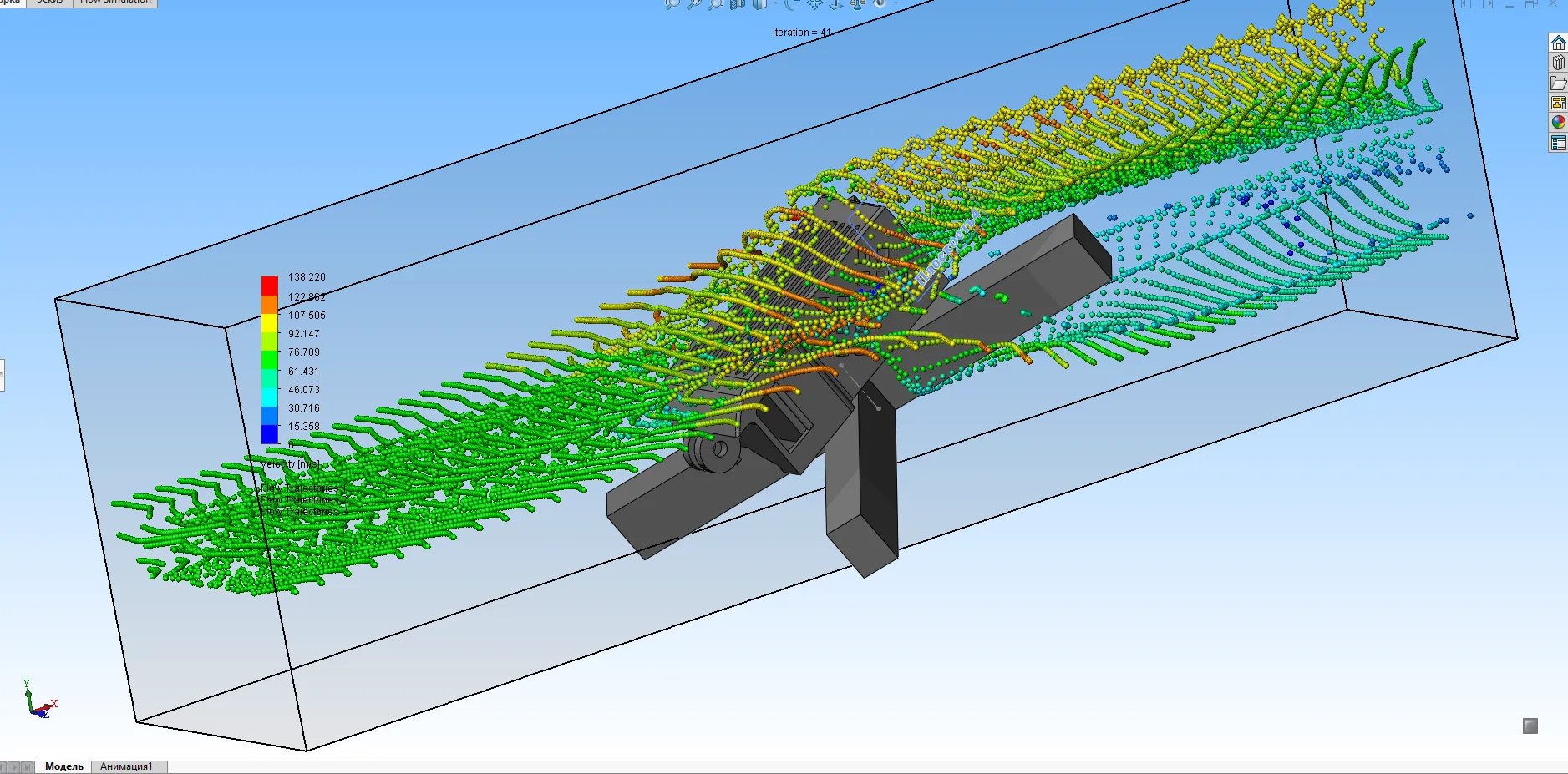Click the legend value 76.789
Viewport: 1568px width, 774px height.
pyautogui.click(x=304, y=352)
